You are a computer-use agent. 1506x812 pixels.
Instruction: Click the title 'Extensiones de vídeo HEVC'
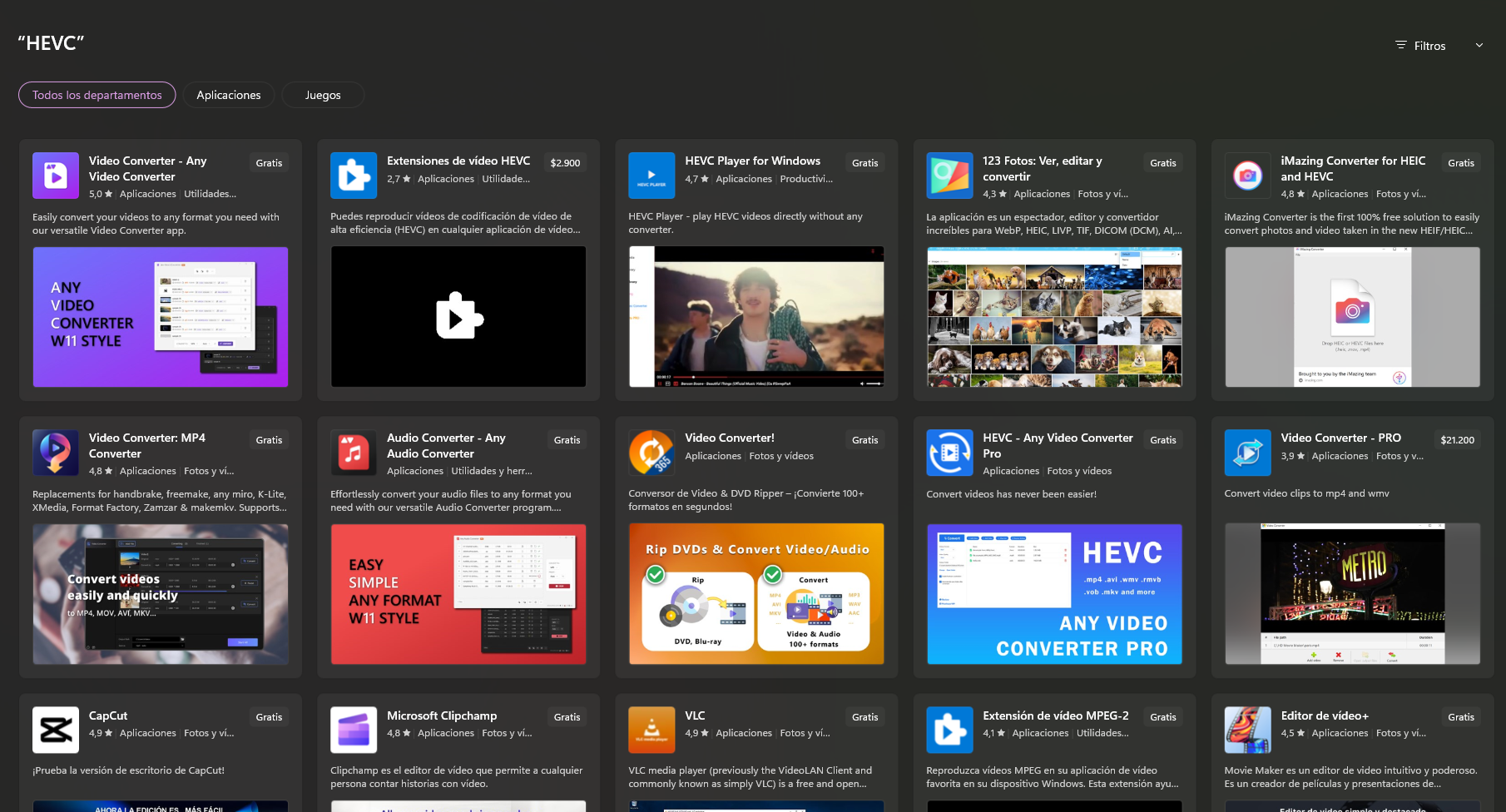[458, 161]
